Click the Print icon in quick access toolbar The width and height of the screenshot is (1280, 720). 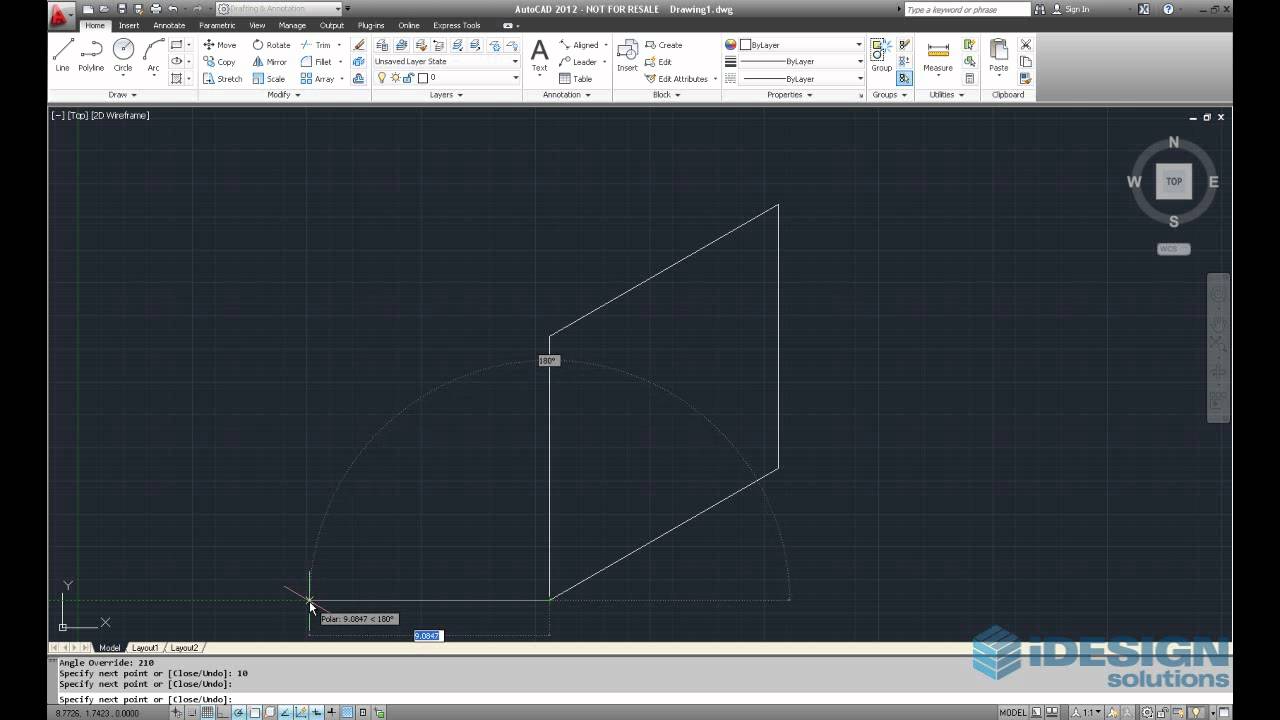155,9
